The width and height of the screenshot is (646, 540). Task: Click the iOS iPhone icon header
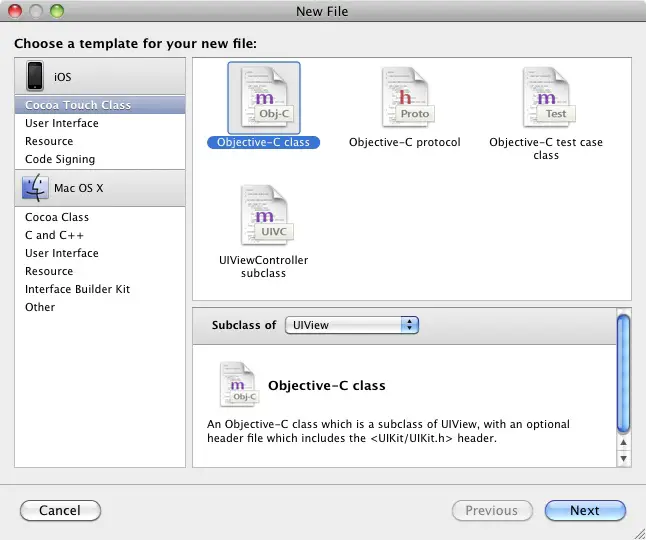point(36,76)
